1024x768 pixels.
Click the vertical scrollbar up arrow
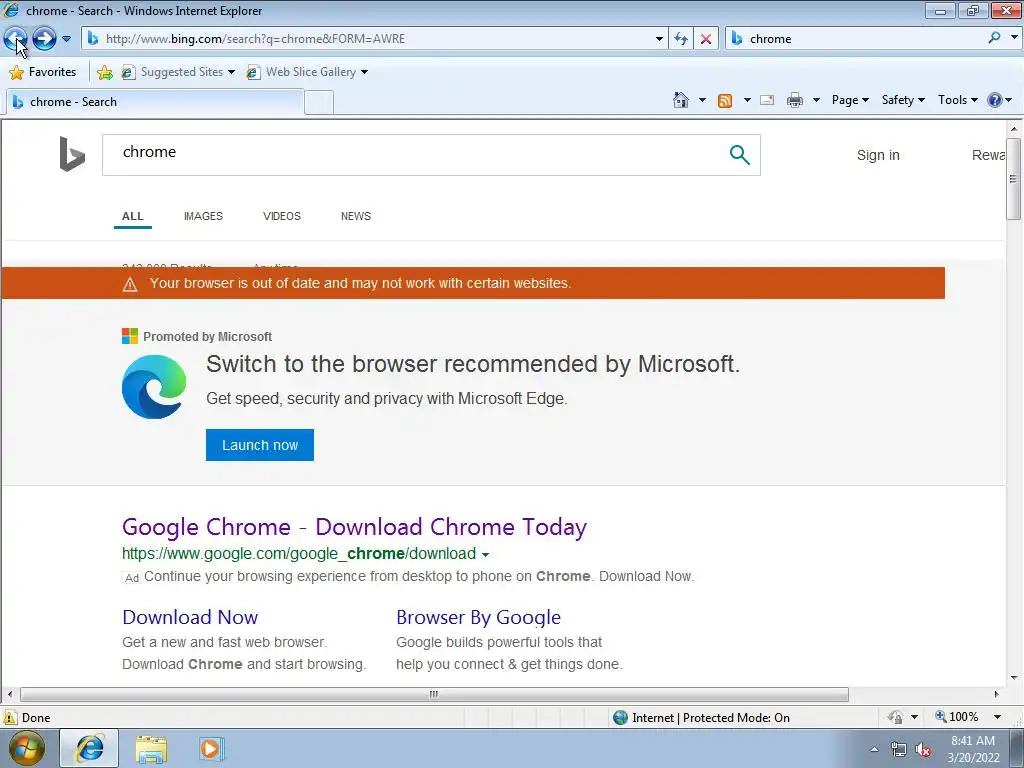coord(1014,129)
